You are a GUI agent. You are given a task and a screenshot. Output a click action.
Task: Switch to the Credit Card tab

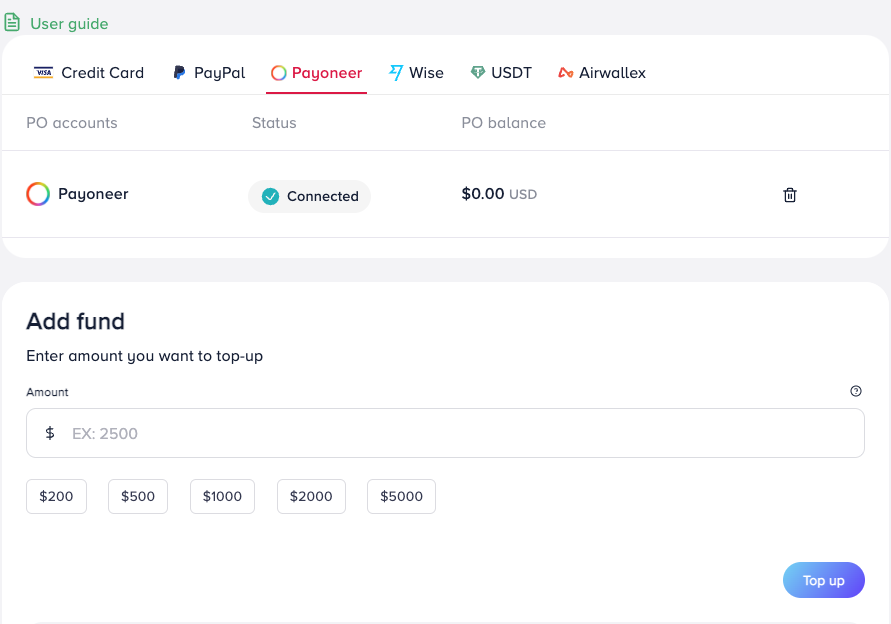click(89, 73)
